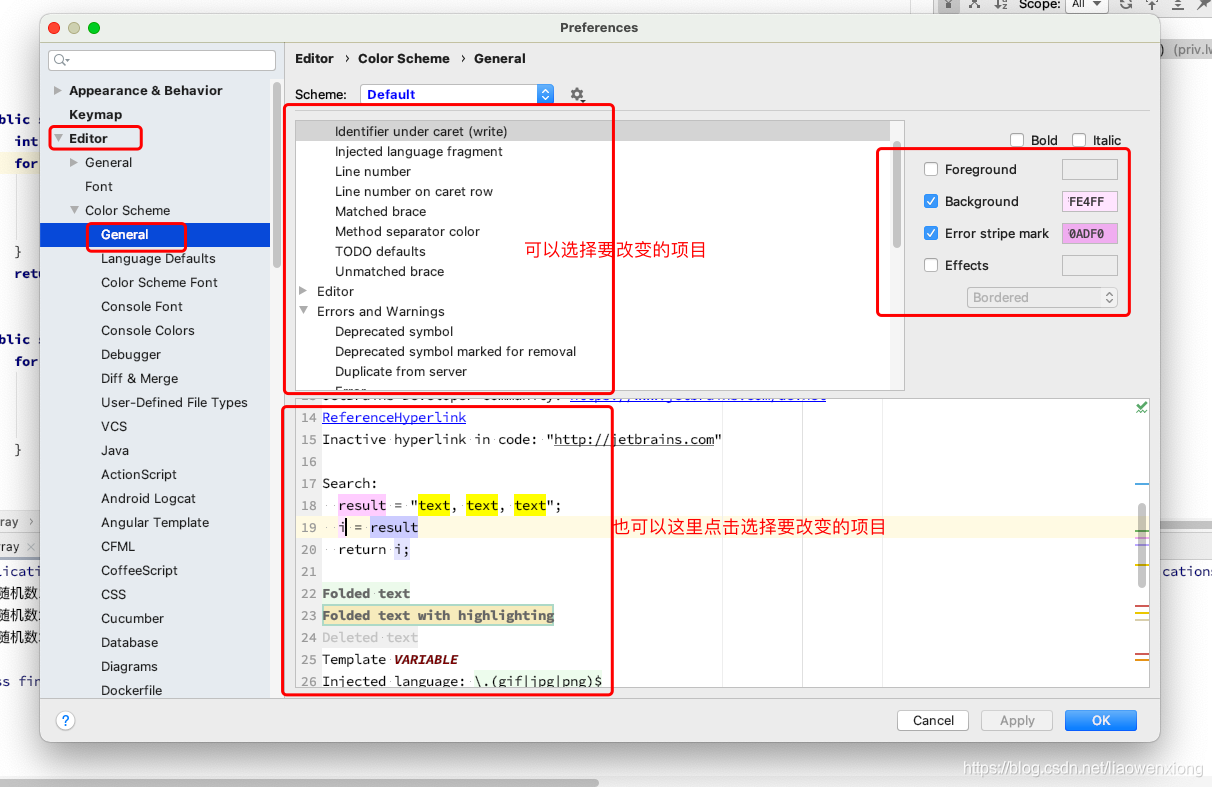Click the help question mark button
This screenshot has height=787, width=1212.
pos(65,720)
